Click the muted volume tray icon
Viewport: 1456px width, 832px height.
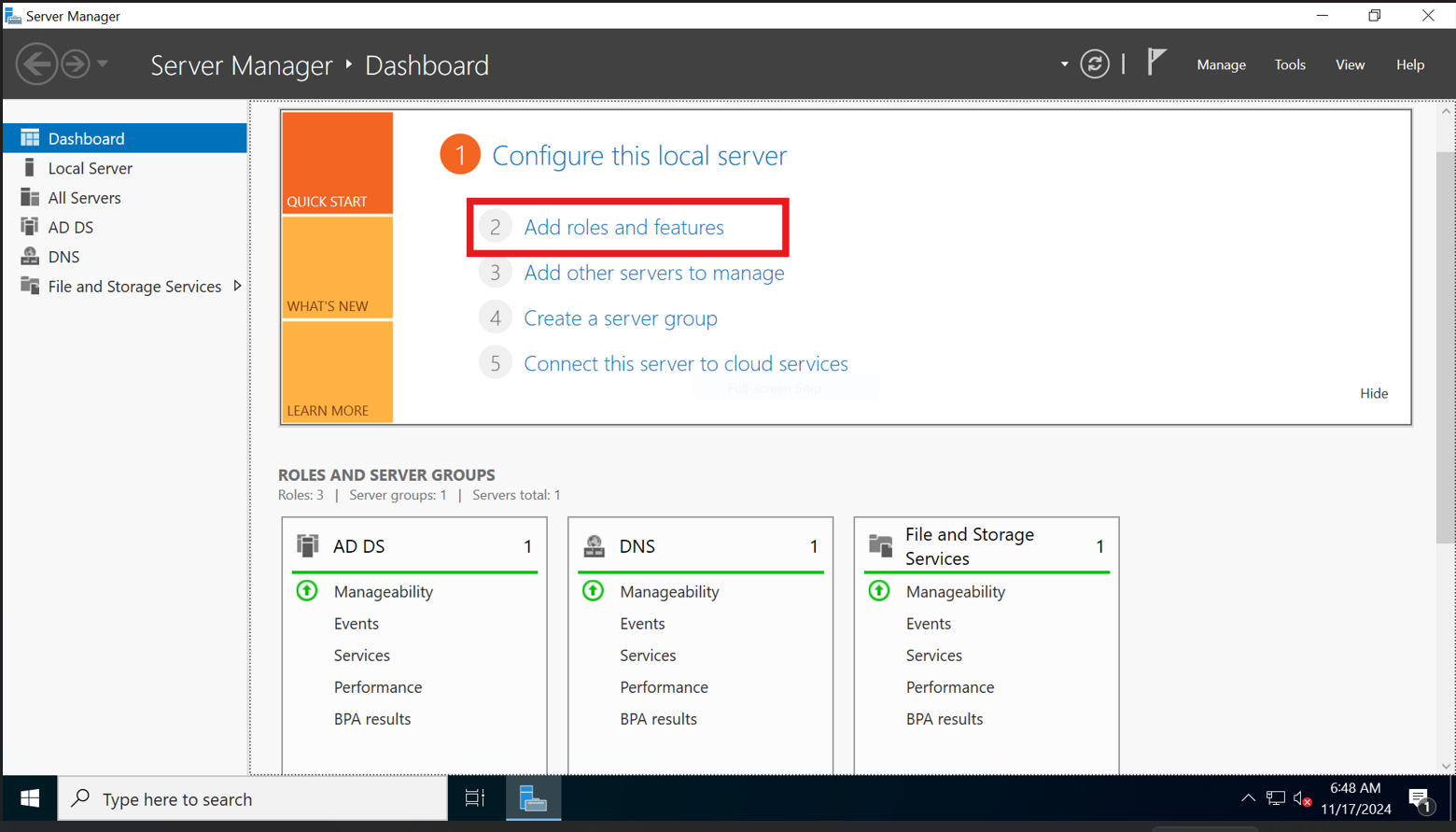point(1304,798)
